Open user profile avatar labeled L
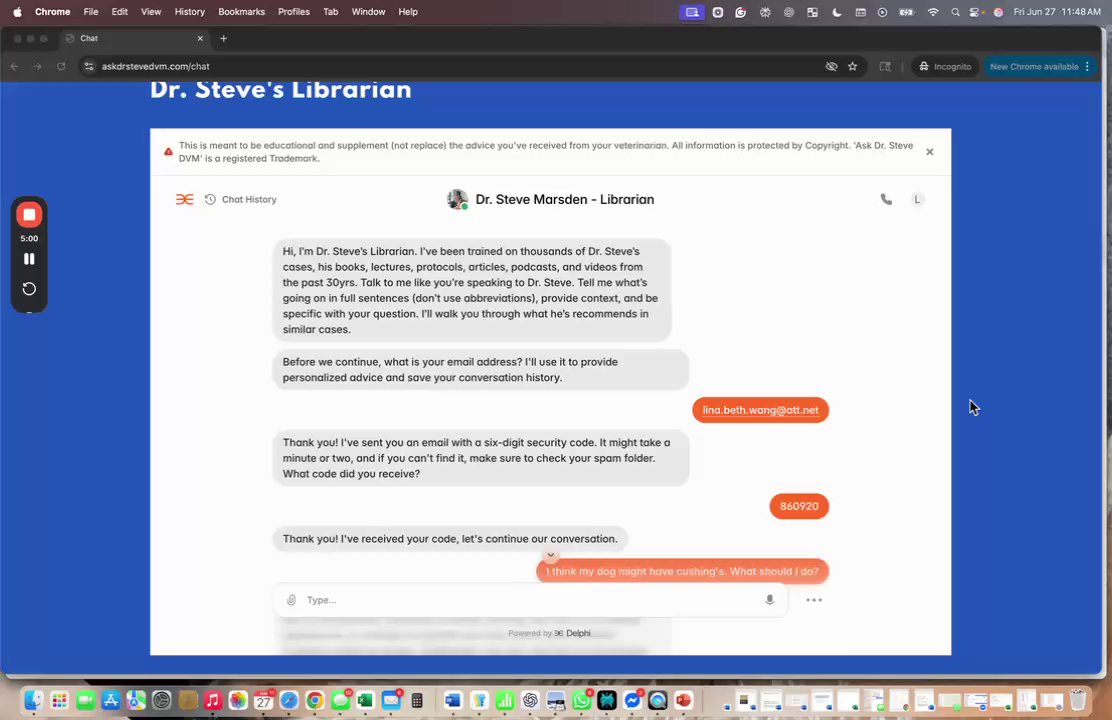Image resolution: width=1112 pixels, height=720 pixels. pos(917,199)
